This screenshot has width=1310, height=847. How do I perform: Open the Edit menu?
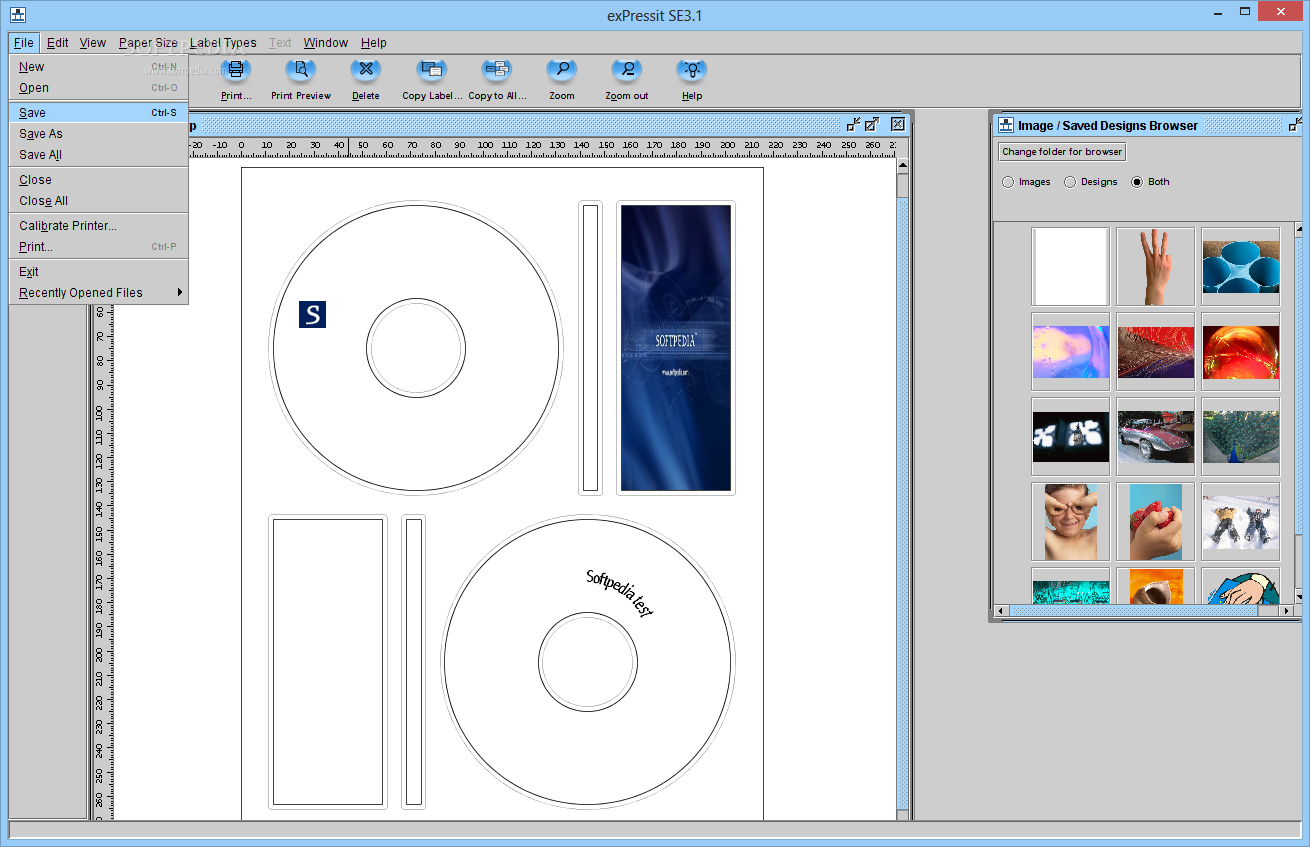(58, 42)
